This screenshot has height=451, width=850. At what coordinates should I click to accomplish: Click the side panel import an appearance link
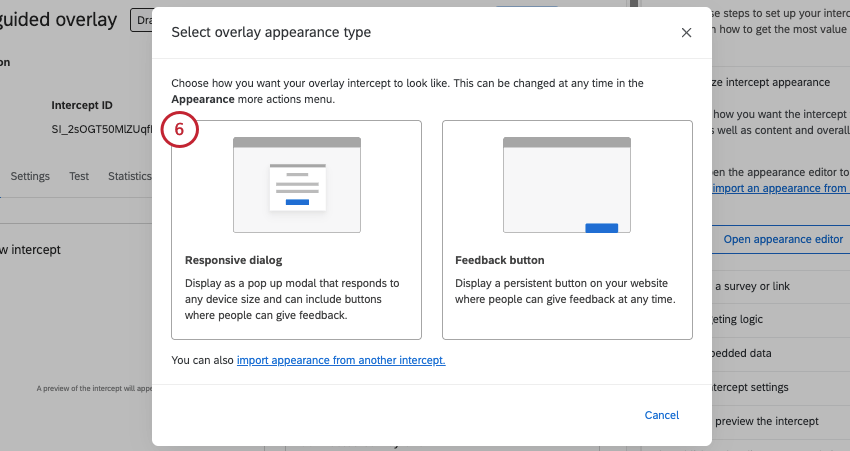780,188
